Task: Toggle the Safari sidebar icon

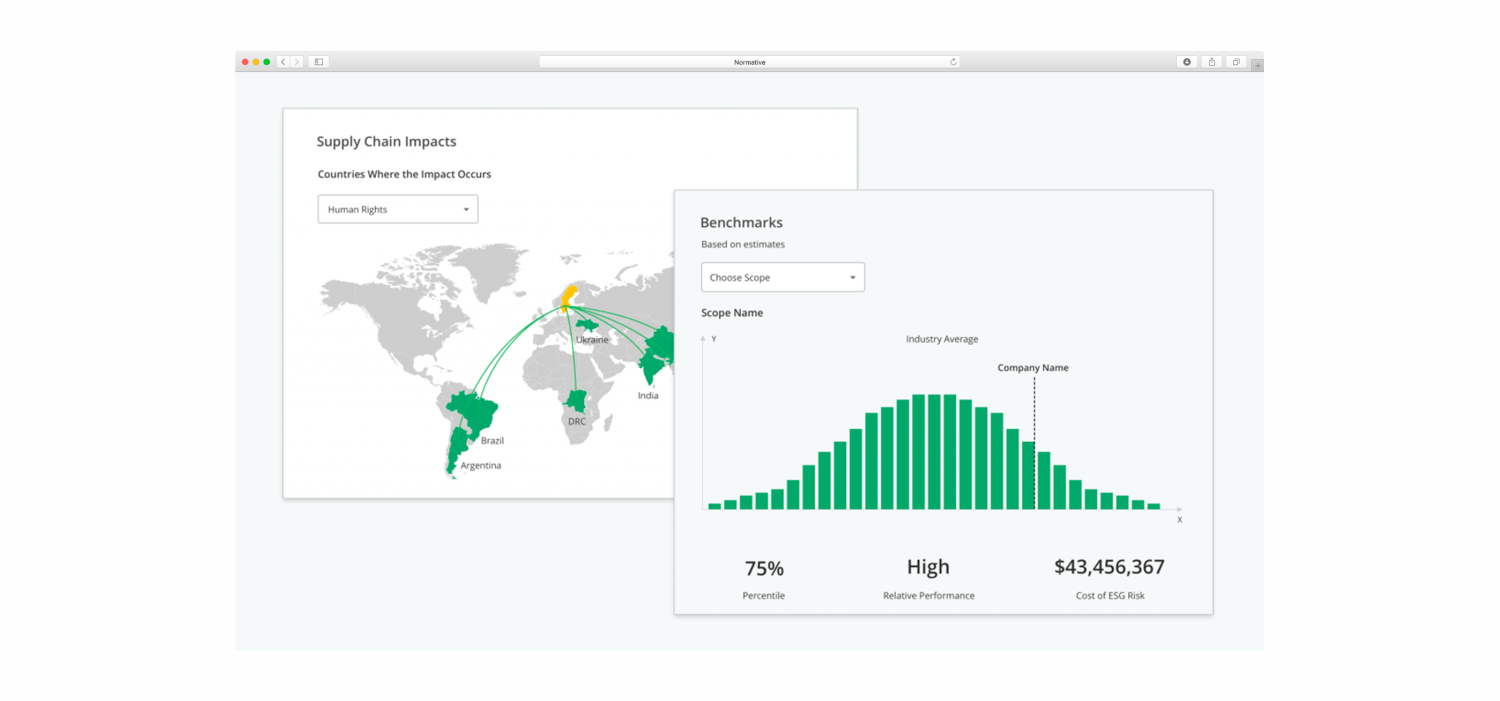Action: [319, 62]
